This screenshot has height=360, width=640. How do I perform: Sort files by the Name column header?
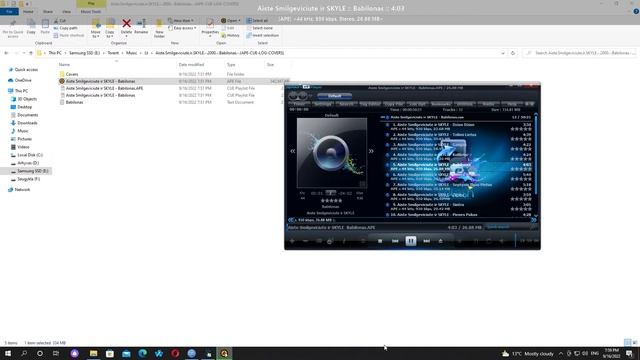tap(64, 64)
